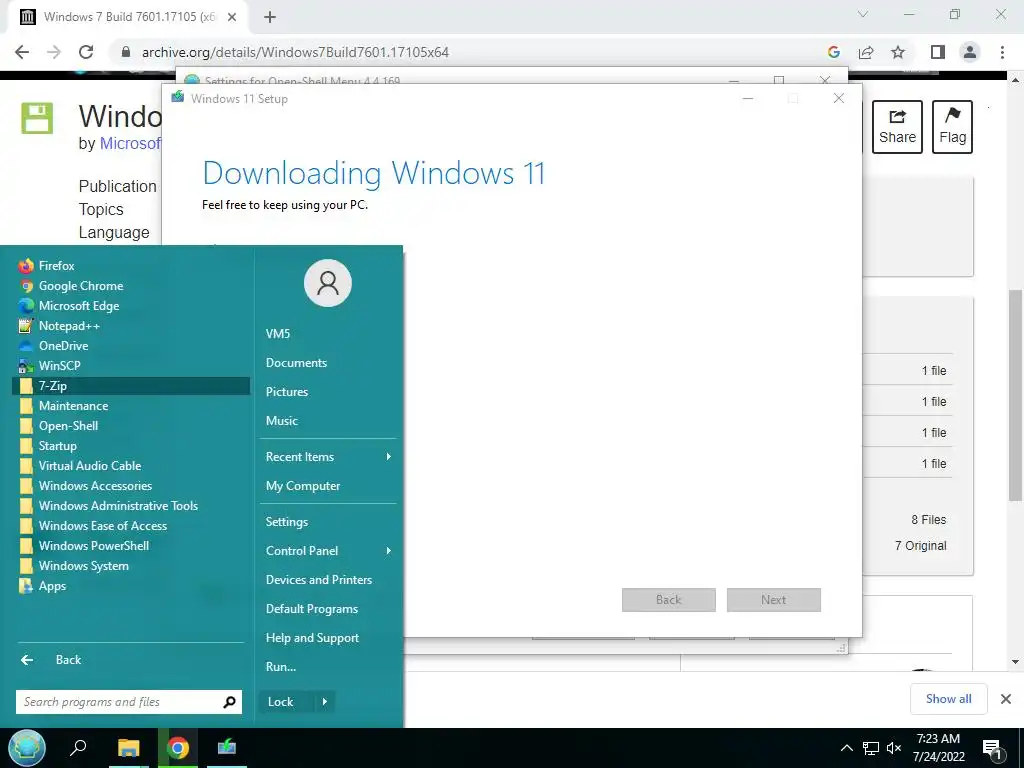This screenshot has height=768, width=1024.
Task: Open My Computer
Action: pos(328,486)
